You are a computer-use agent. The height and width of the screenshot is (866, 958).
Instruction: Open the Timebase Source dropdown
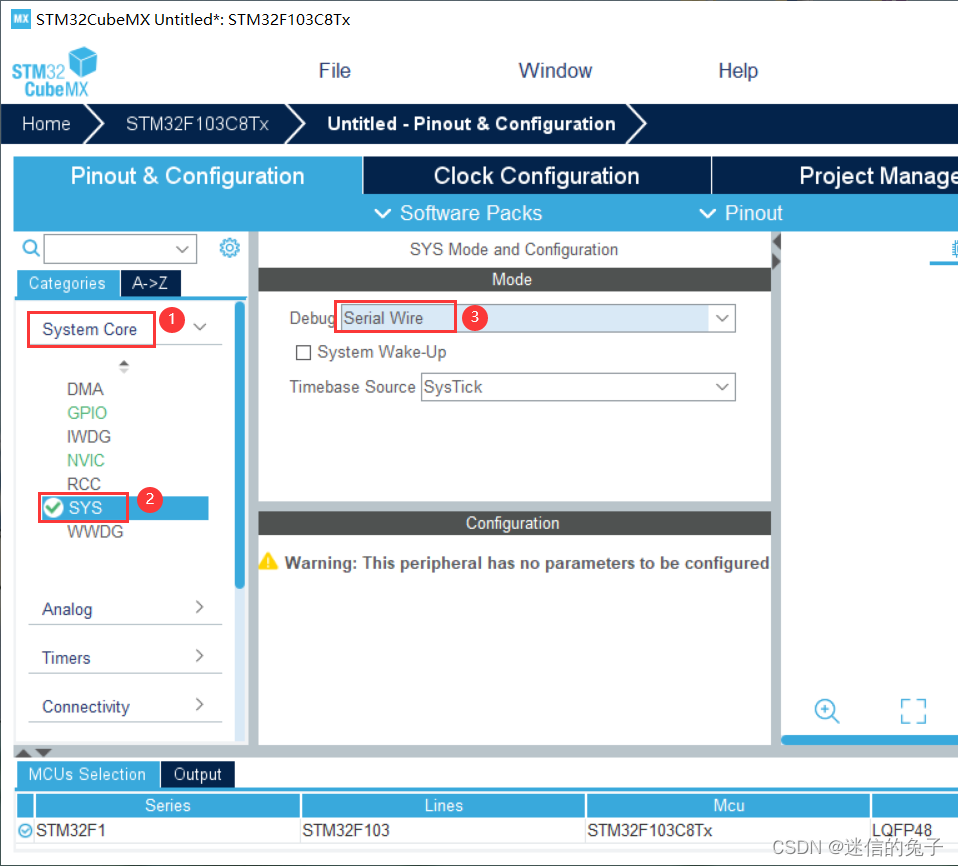coord(722,387)
